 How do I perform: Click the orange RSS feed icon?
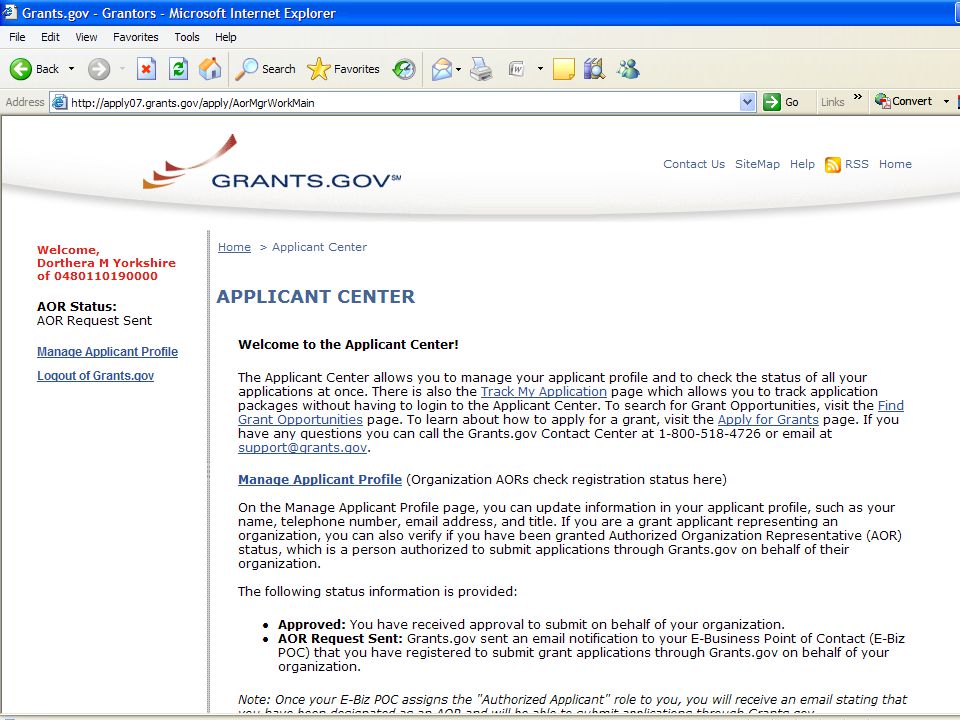(x=833, y=165)
